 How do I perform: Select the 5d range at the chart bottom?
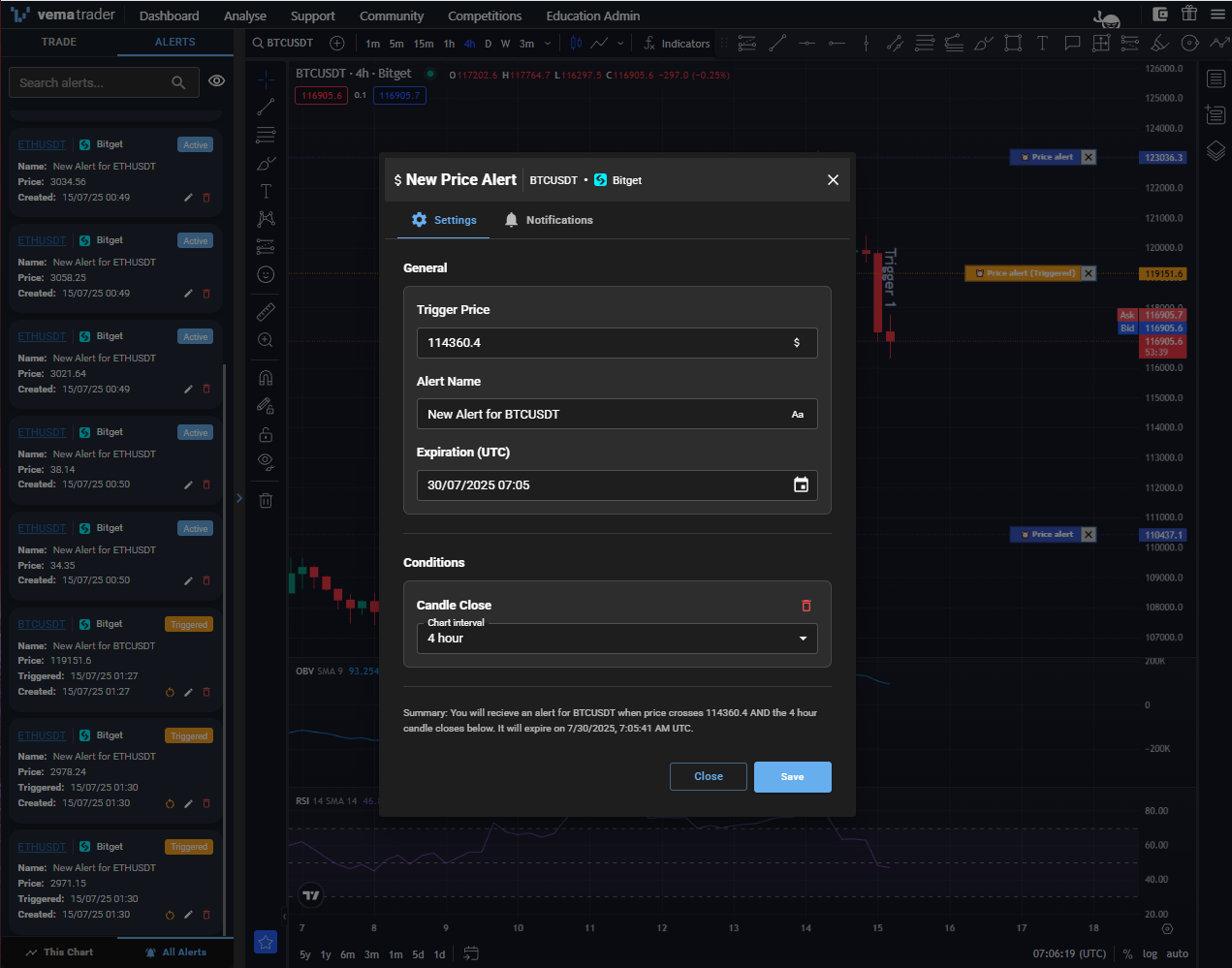pos(418,954)
